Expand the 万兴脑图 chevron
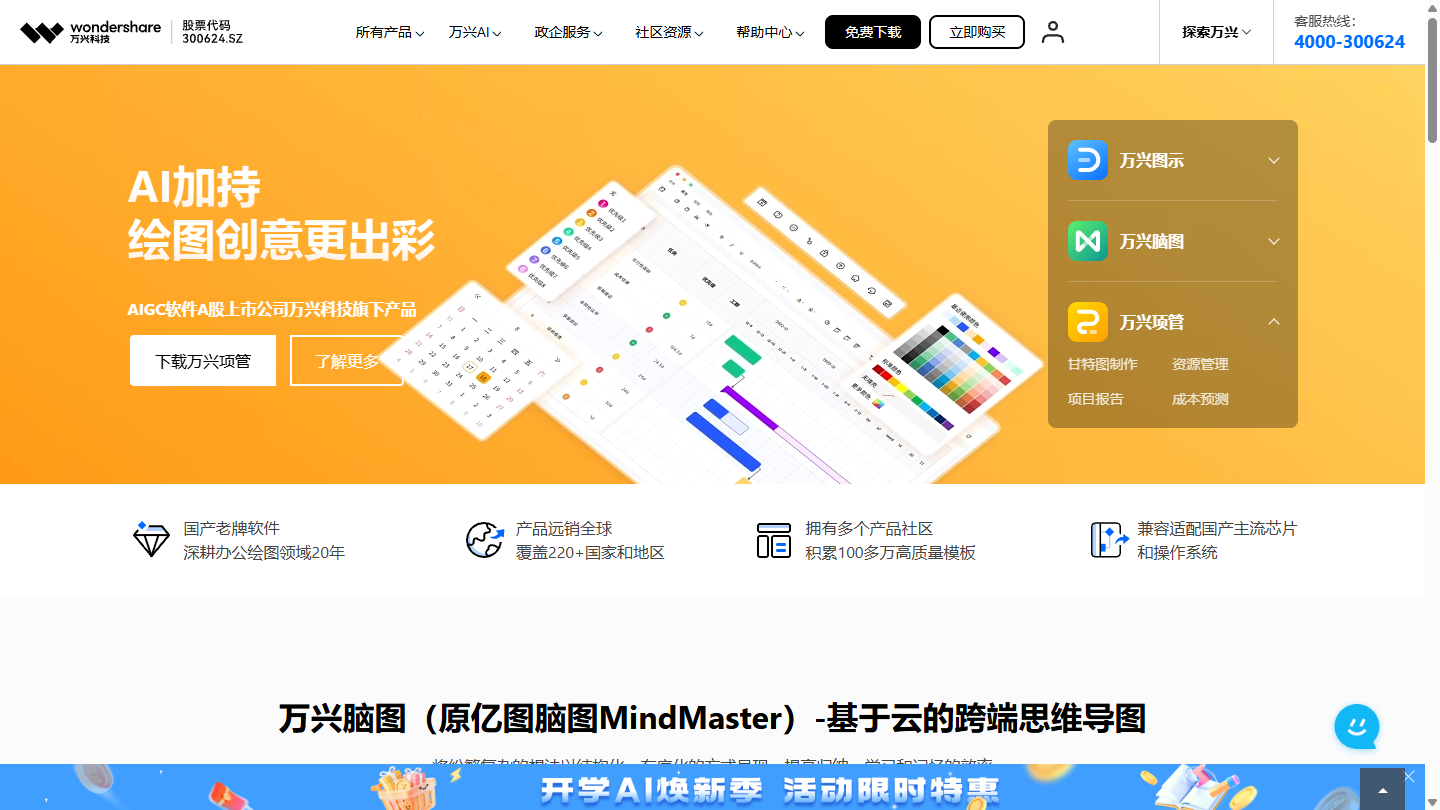Image resolution: width=1440 pixels, height=810 pixels. (1274, 241)
